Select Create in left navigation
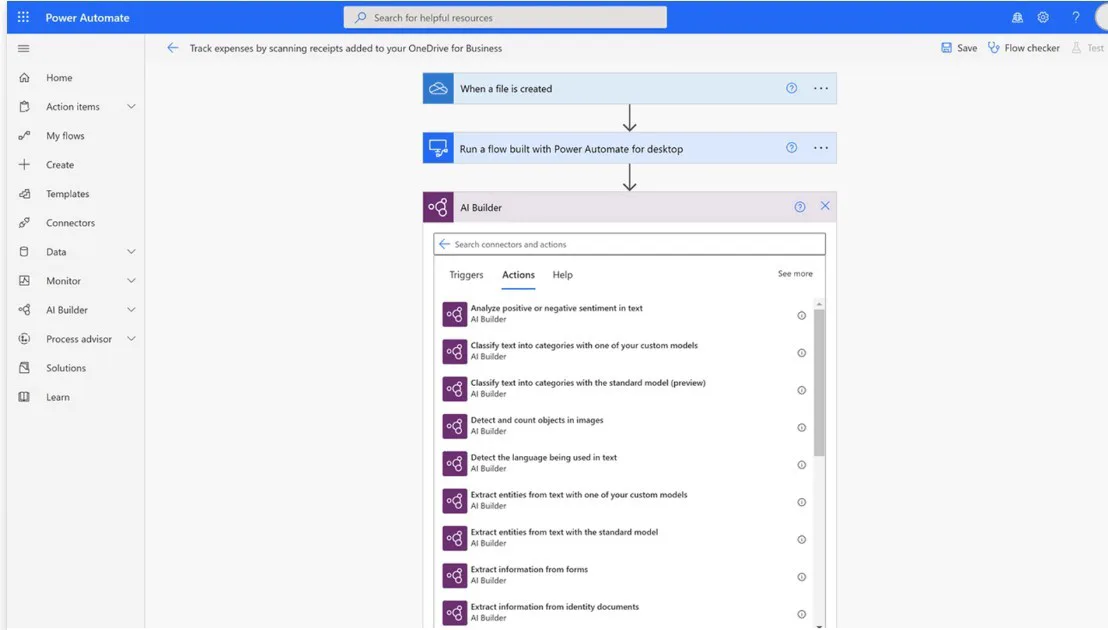Screen dimensions: 1108x630 point(60,165)
